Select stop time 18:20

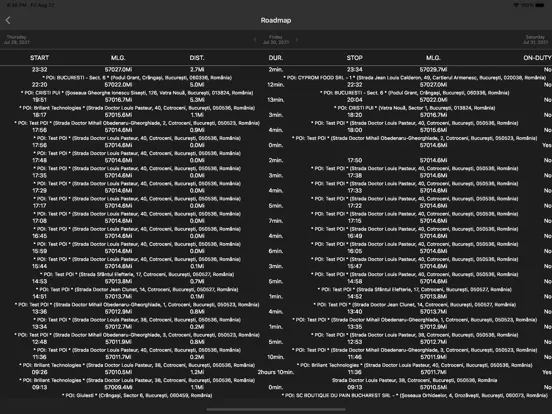tap(355, 115)
